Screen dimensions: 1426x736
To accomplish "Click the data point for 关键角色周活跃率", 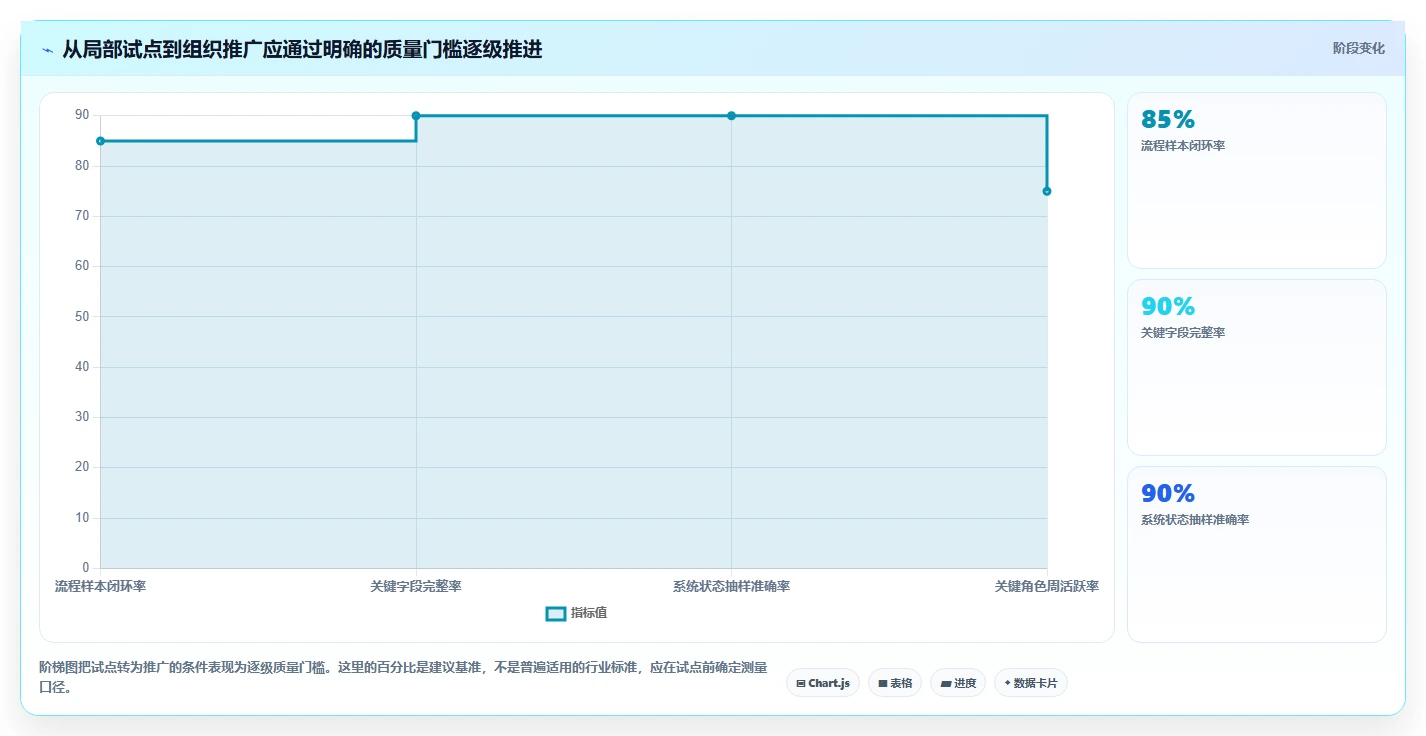I will pos(1047,191).
